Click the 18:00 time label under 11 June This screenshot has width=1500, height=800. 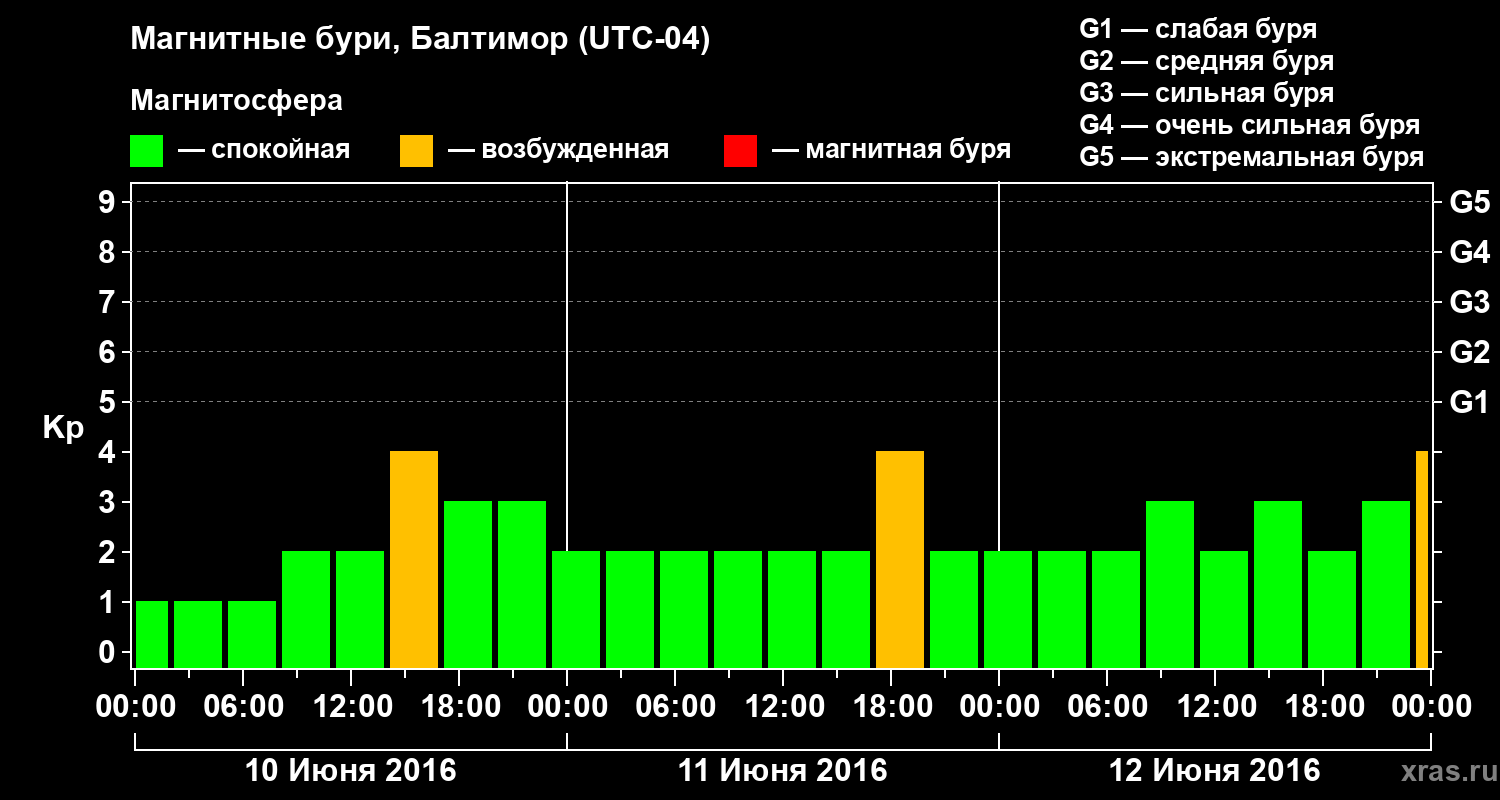[891, 706]
